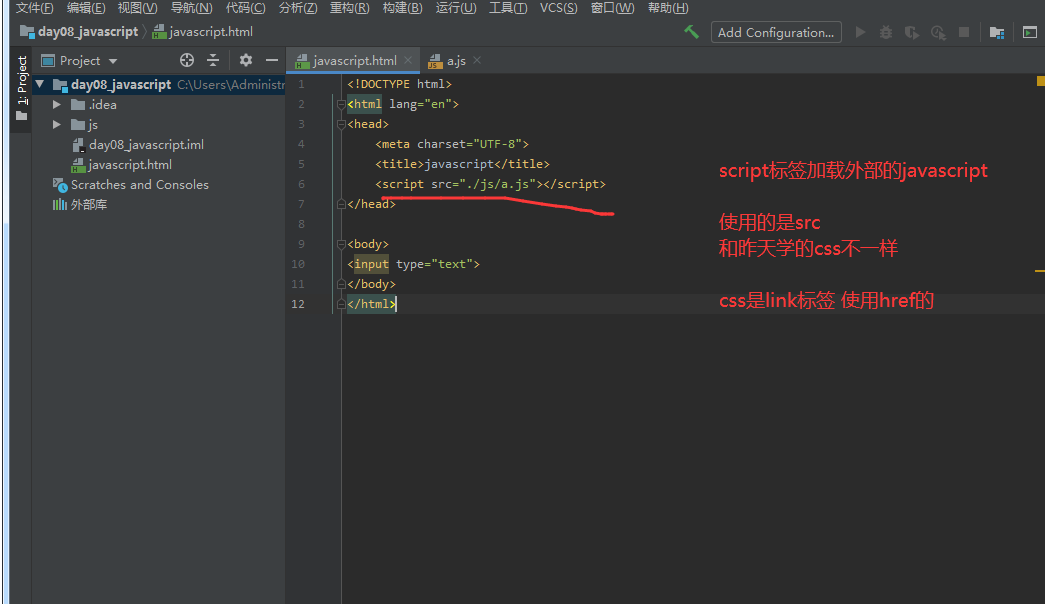Open the 导航(N) menu

pos(191,8)
